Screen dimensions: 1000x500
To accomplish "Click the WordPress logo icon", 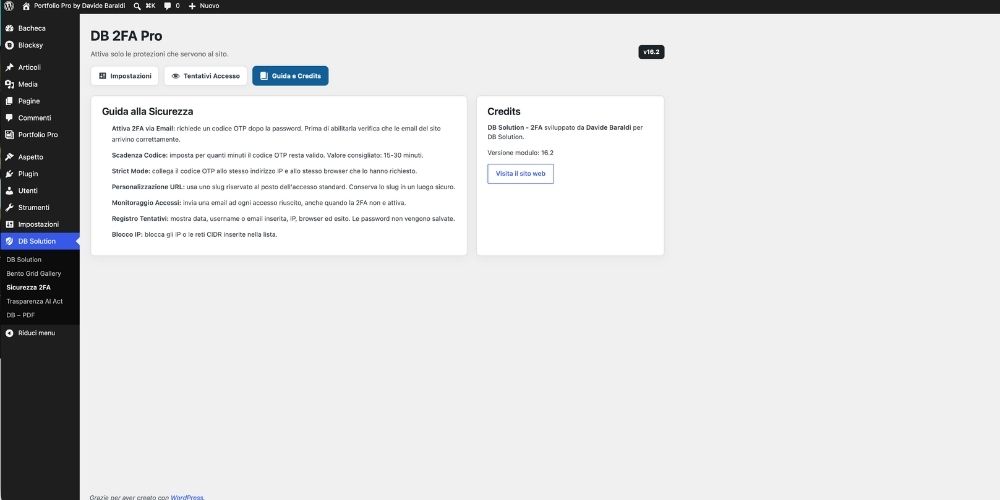I will pyautogui.click(x=9, y=6).
